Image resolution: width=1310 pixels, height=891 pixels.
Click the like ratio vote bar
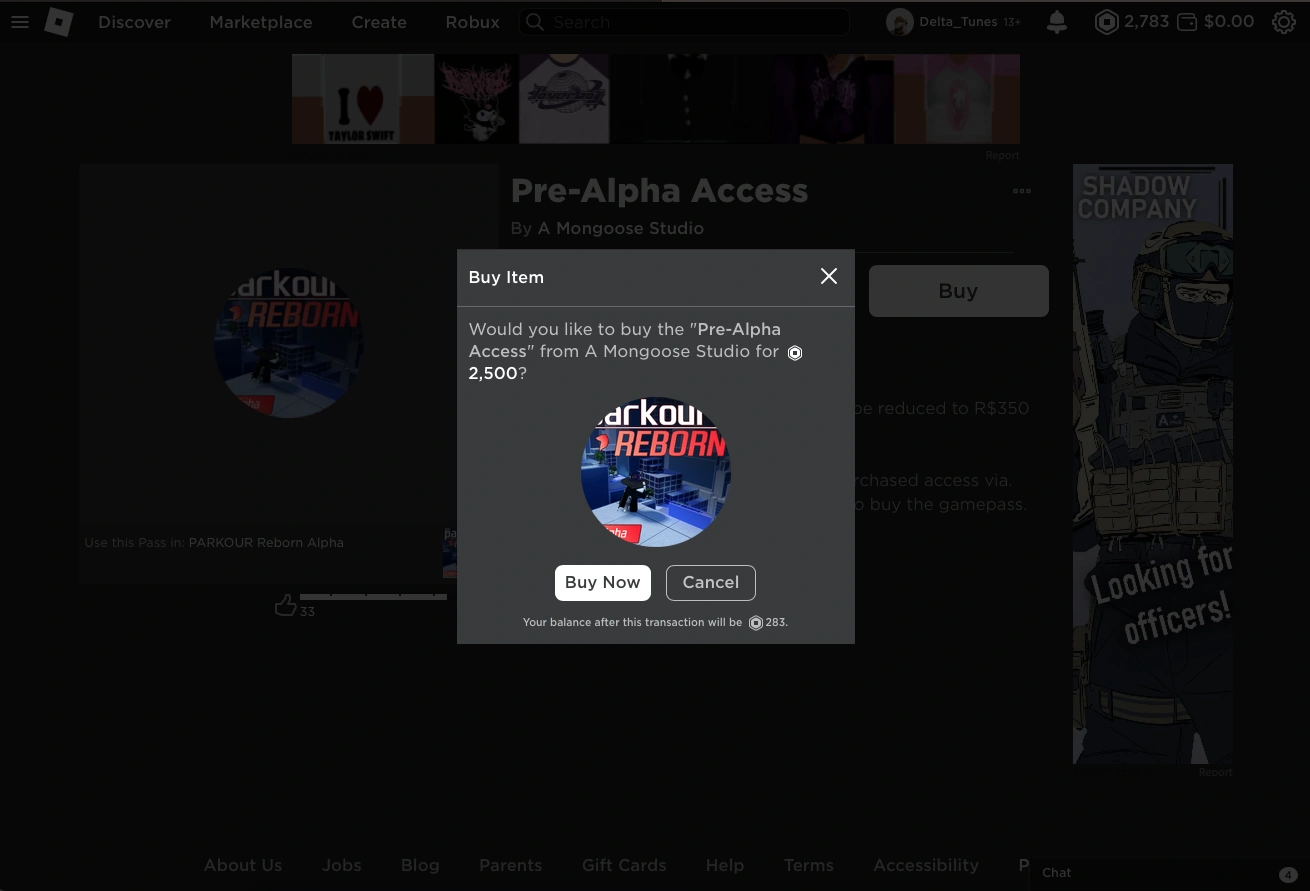[x=373, y=597]
